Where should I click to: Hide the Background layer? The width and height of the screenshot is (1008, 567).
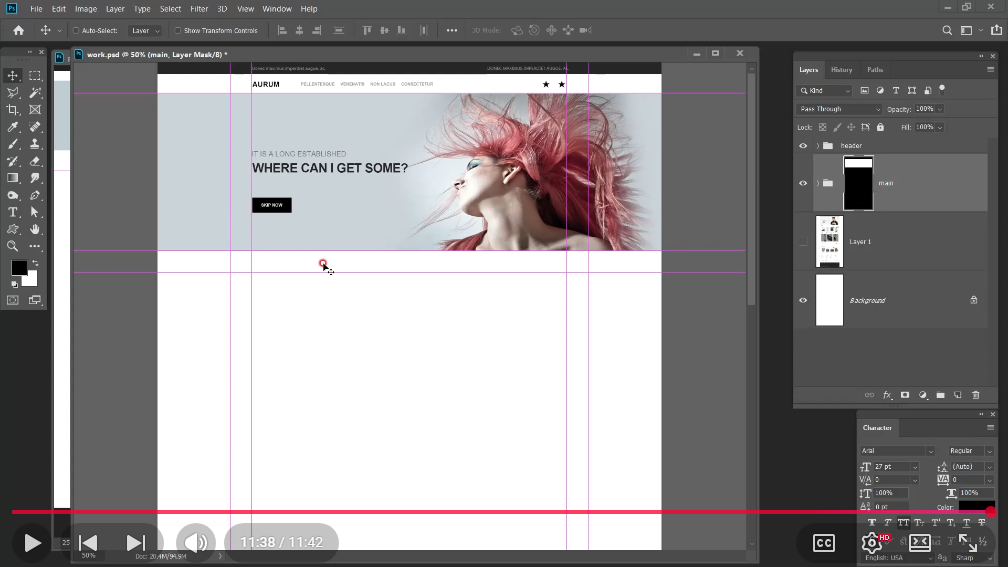point(803,300)
